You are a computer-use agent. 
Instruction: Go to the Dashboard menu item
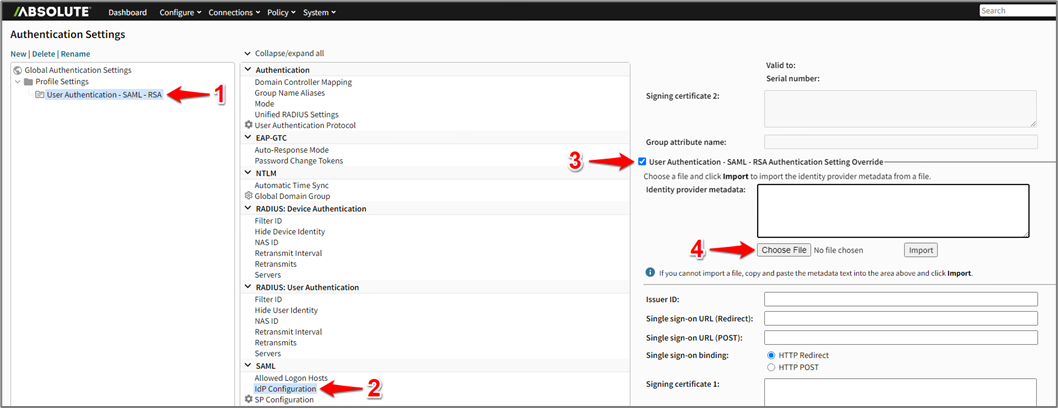click(127, 12)
